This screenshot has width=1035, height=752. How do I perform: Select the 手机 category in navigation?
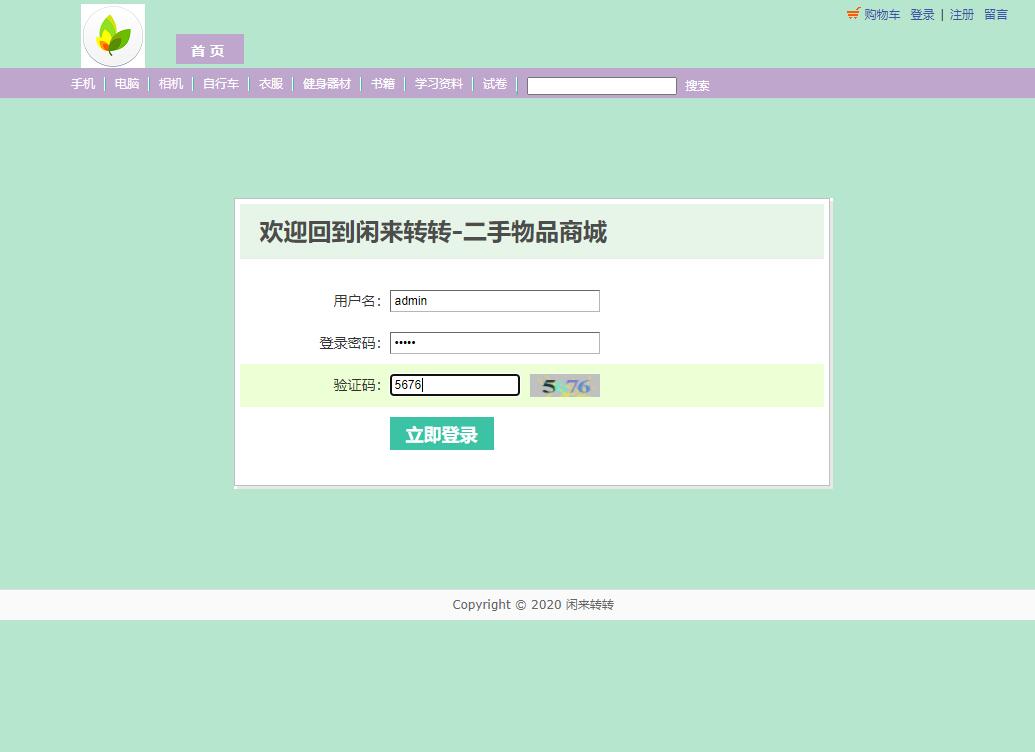(x=82, y=84)
